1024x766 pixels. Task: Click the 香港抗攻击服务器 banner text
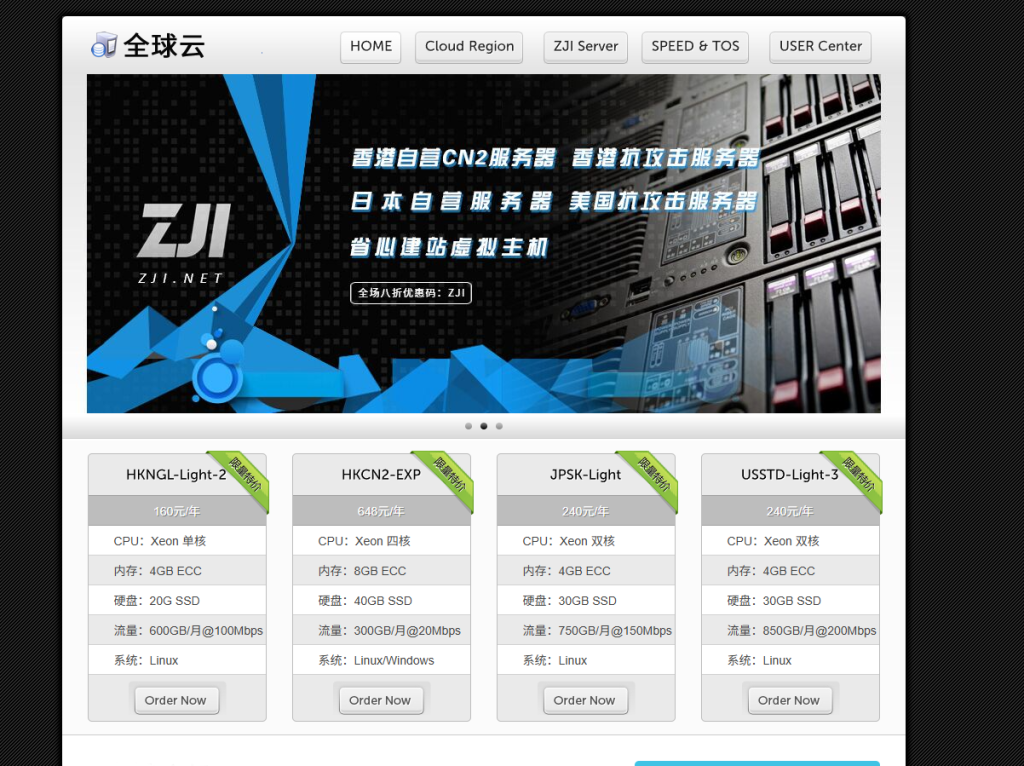click(665, 157)
